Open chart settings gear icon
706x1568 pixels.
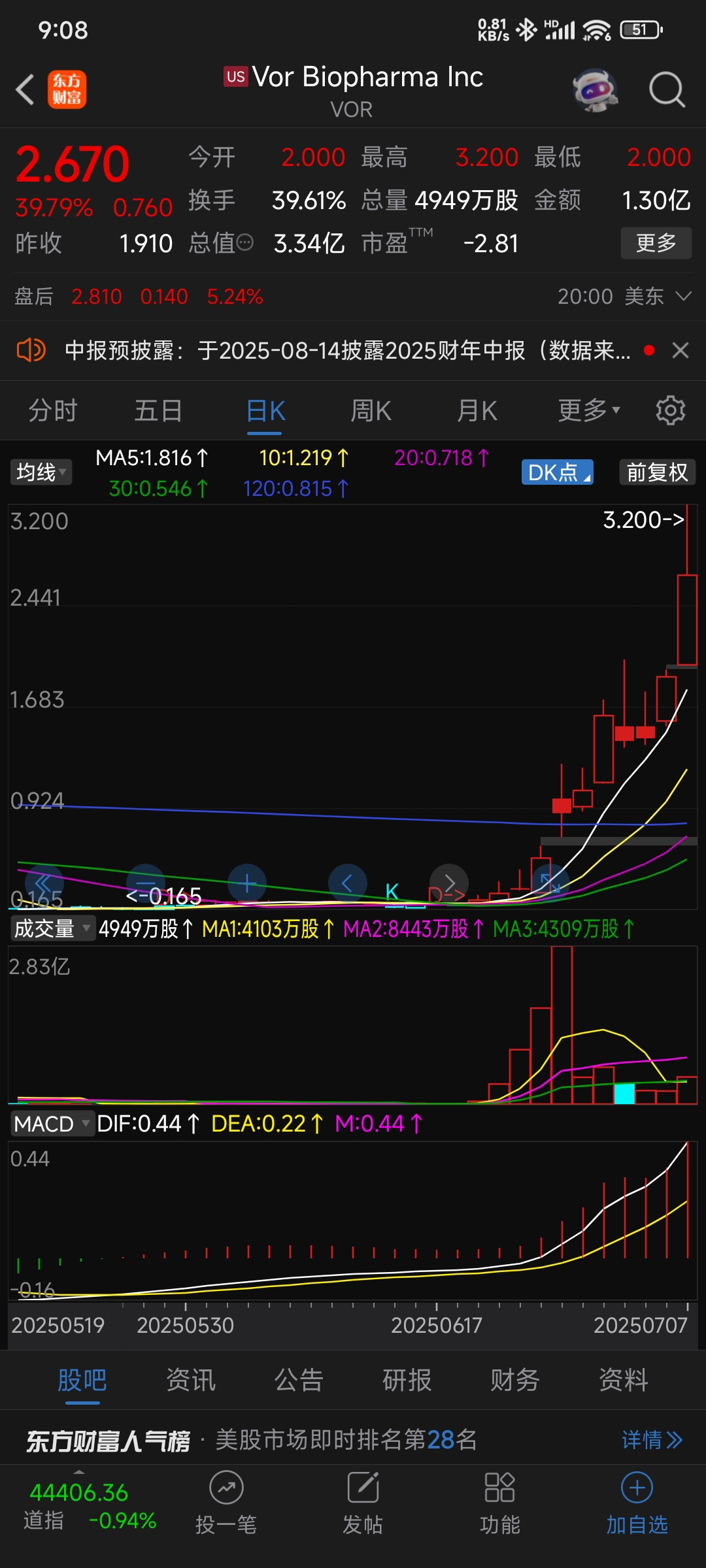point(670,410)
